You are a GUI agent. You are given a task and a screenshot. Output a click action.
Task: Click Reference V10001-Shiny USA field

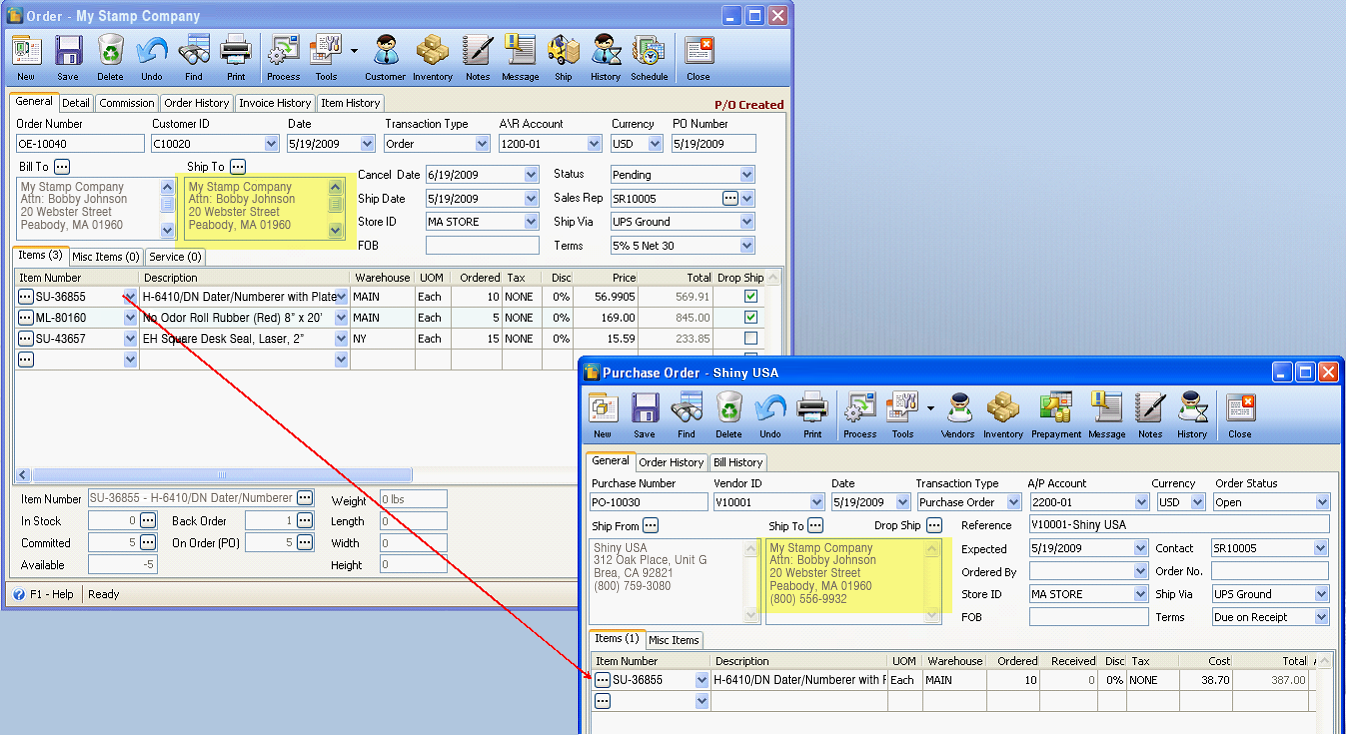pos(1179,525)
